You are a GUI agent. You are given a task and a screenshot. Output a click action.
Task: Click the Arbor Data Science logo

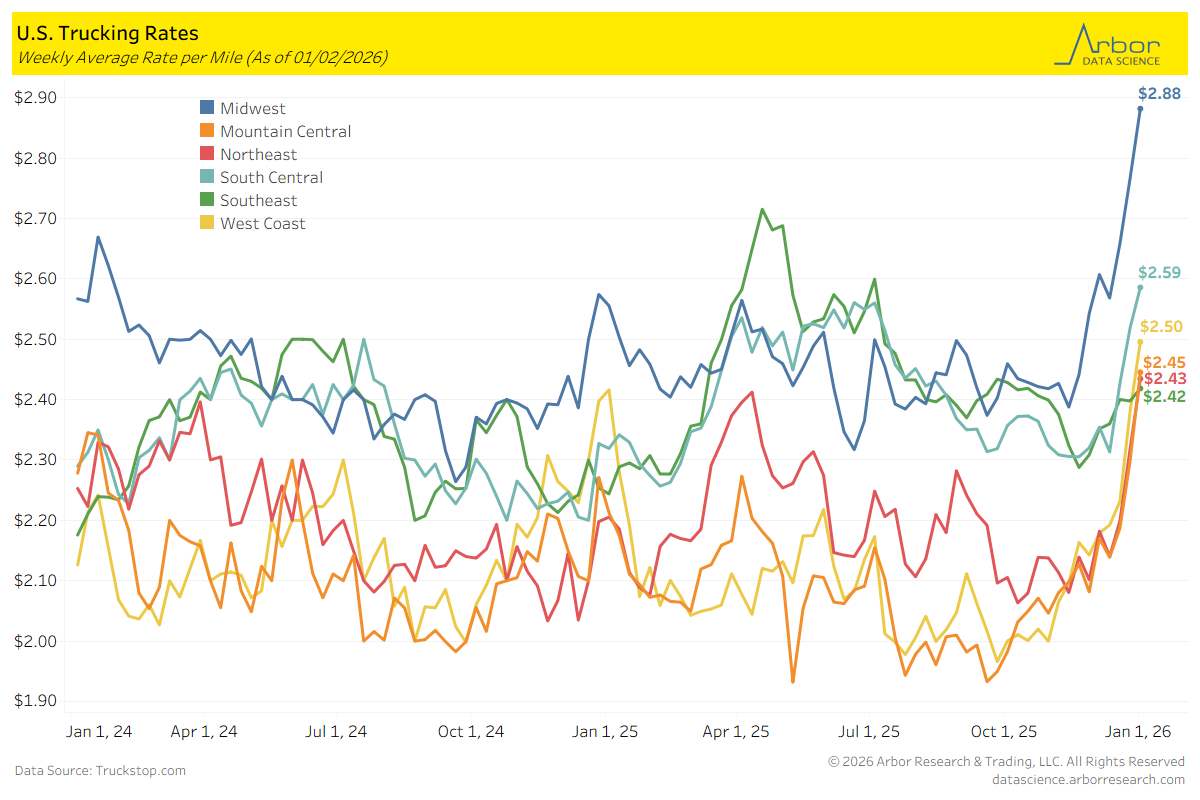click(x=1107, y=44)
